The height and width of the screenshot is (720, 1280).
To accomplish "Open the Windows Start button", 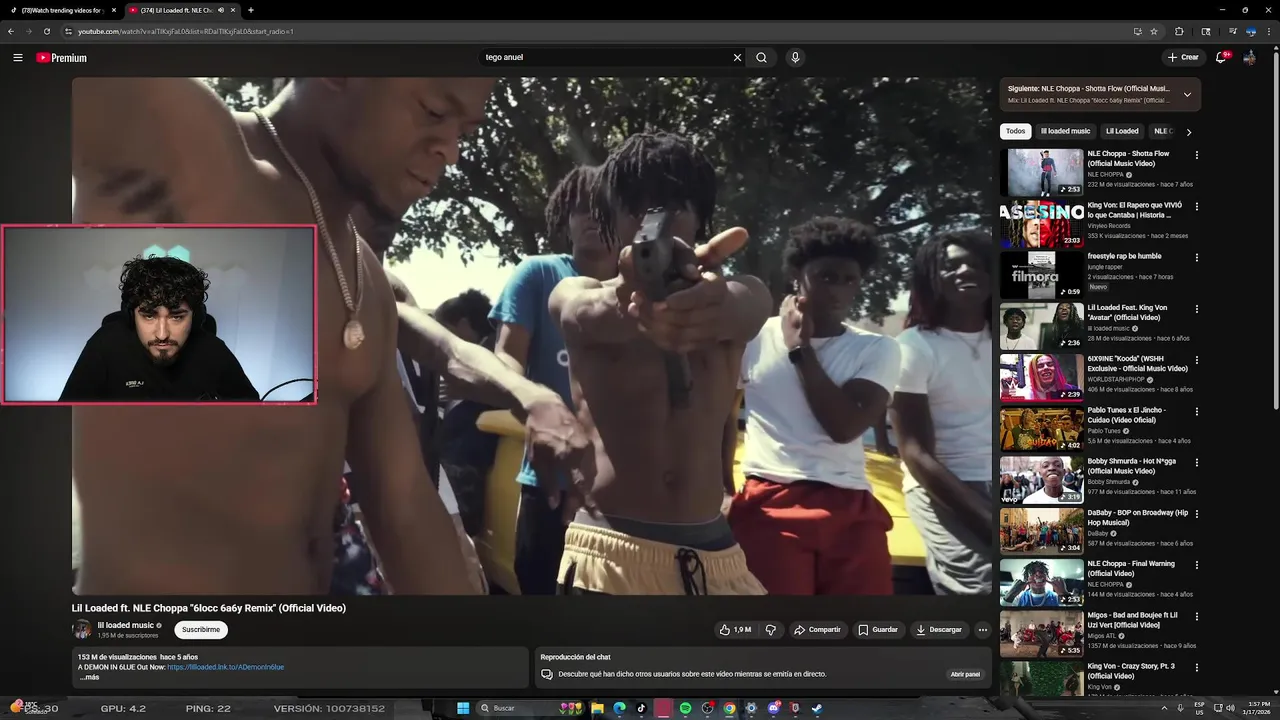I will [463, 708].
